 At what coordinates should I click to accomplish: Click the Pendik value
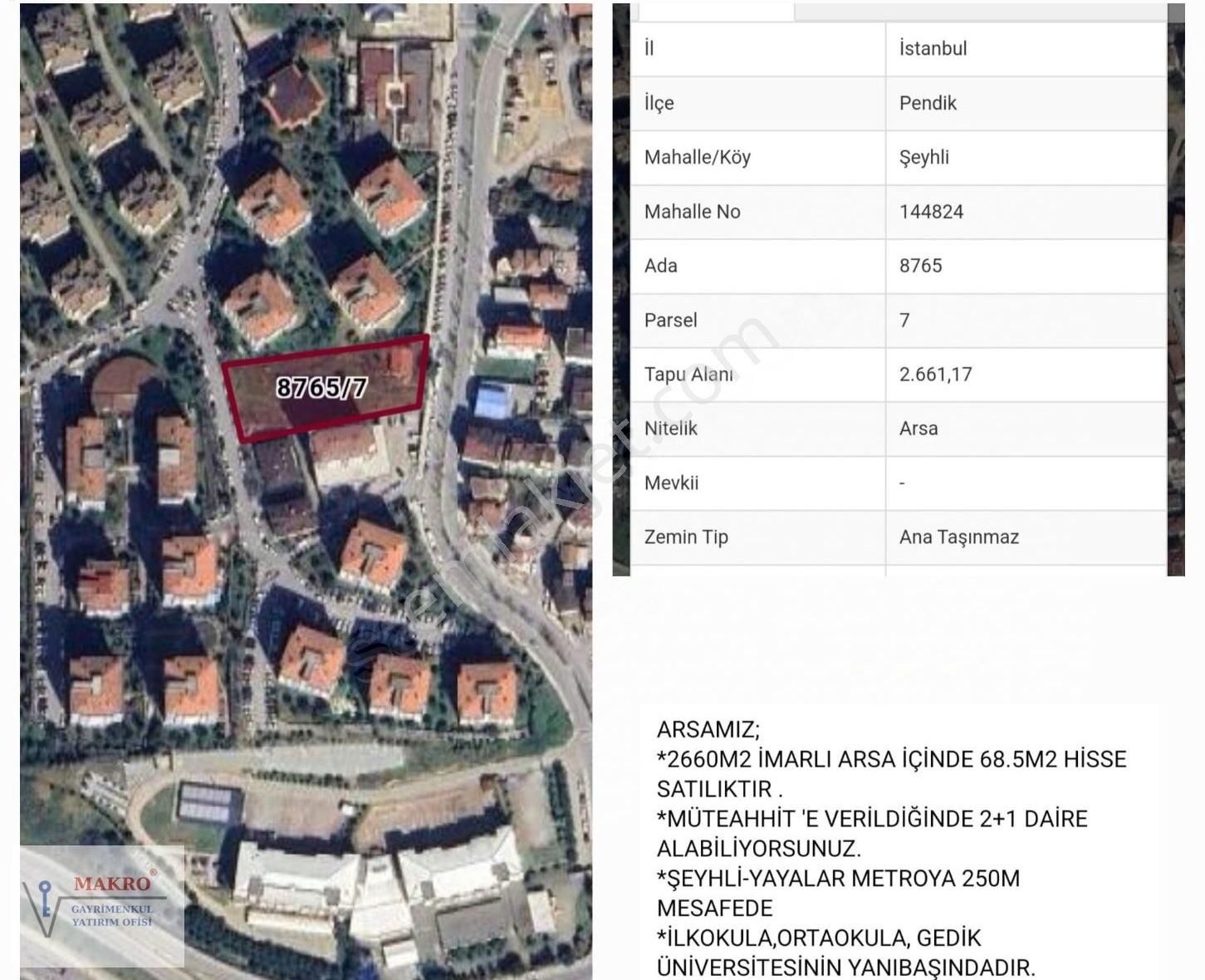click(928, 103)
